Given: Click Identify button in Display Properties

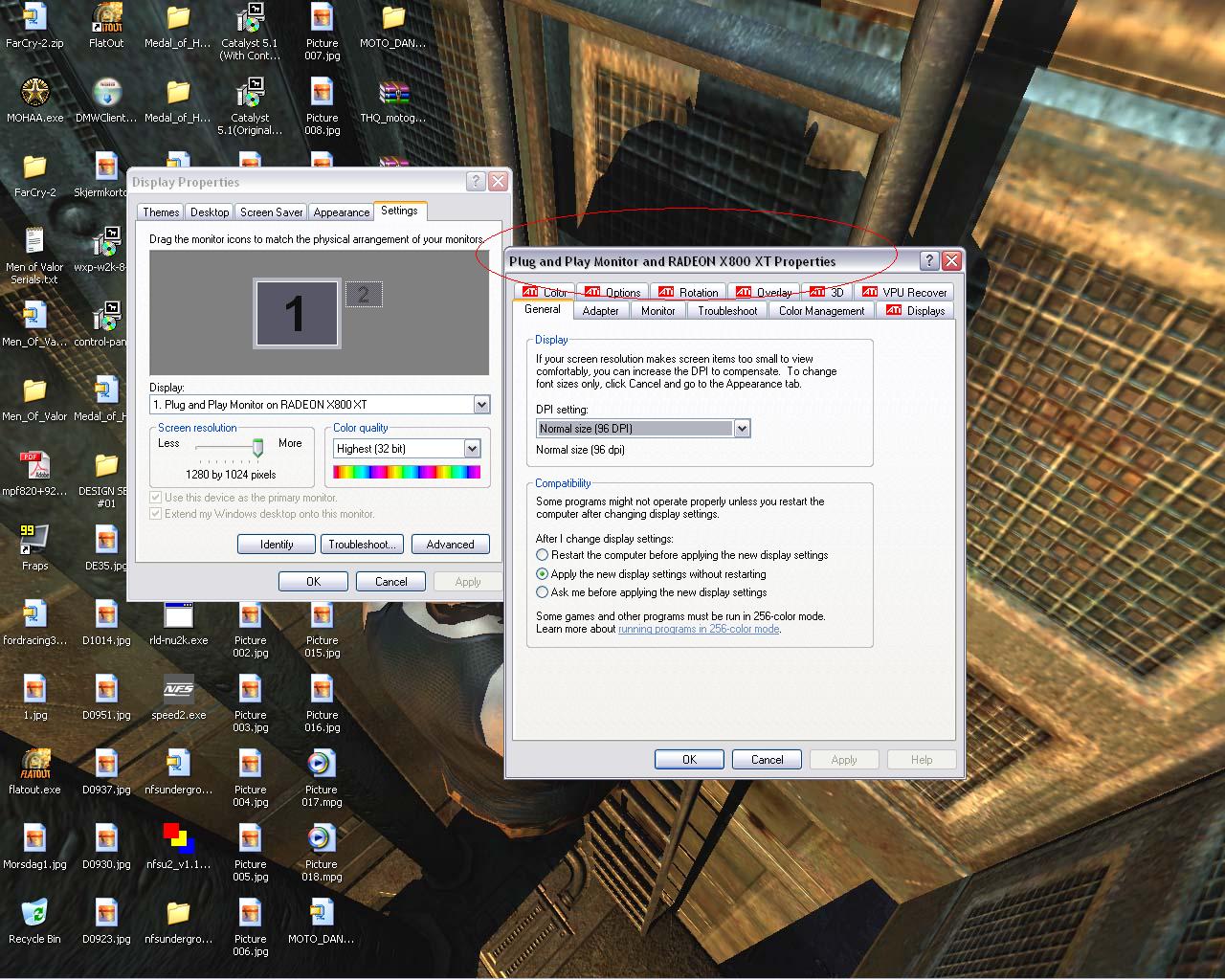Looking at the screenshot, I should coord(277,545).
